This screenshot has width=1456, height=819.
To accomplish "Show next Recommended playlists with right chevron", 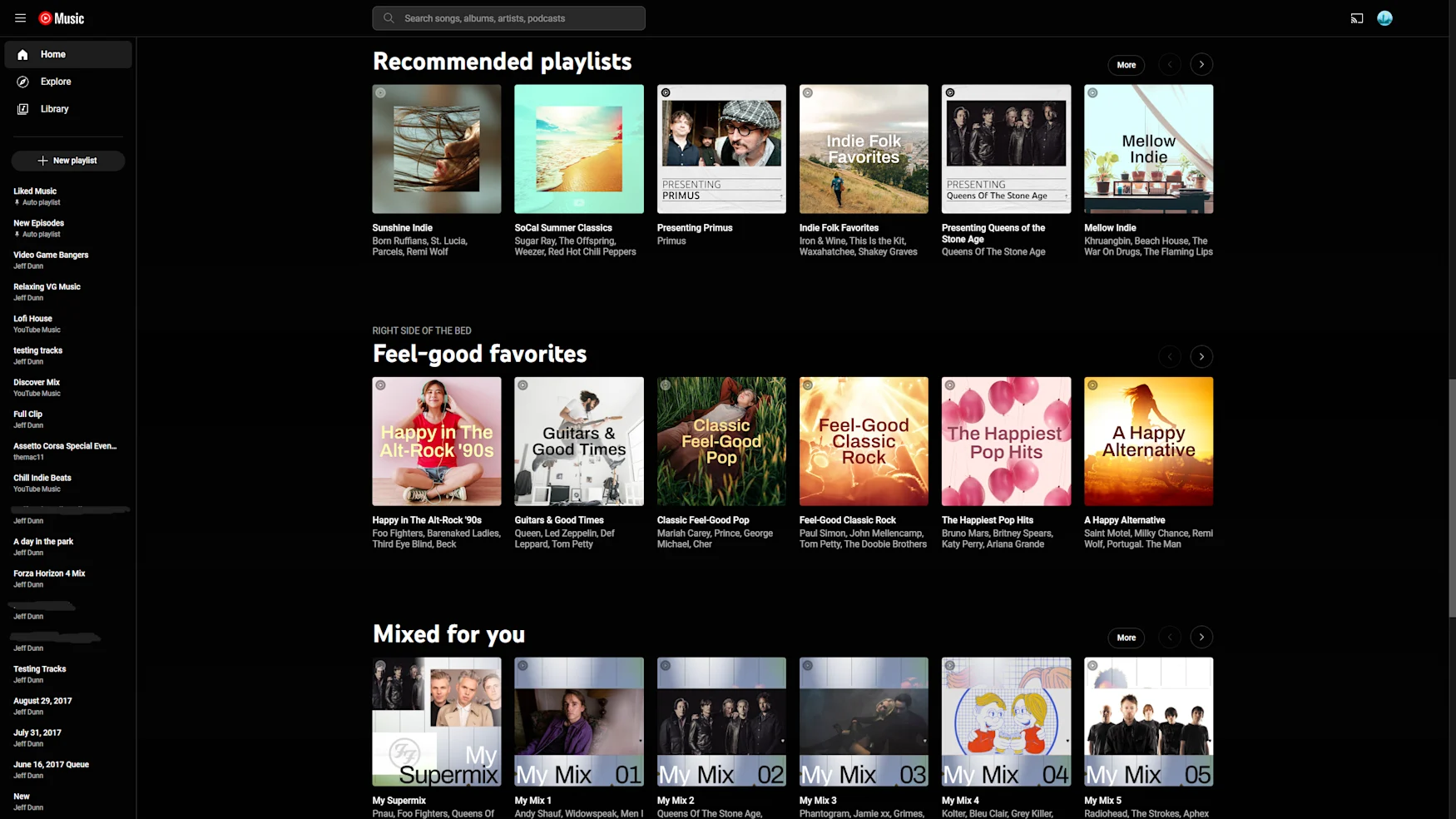I will pyautogui.click(x=1201, y=65).
